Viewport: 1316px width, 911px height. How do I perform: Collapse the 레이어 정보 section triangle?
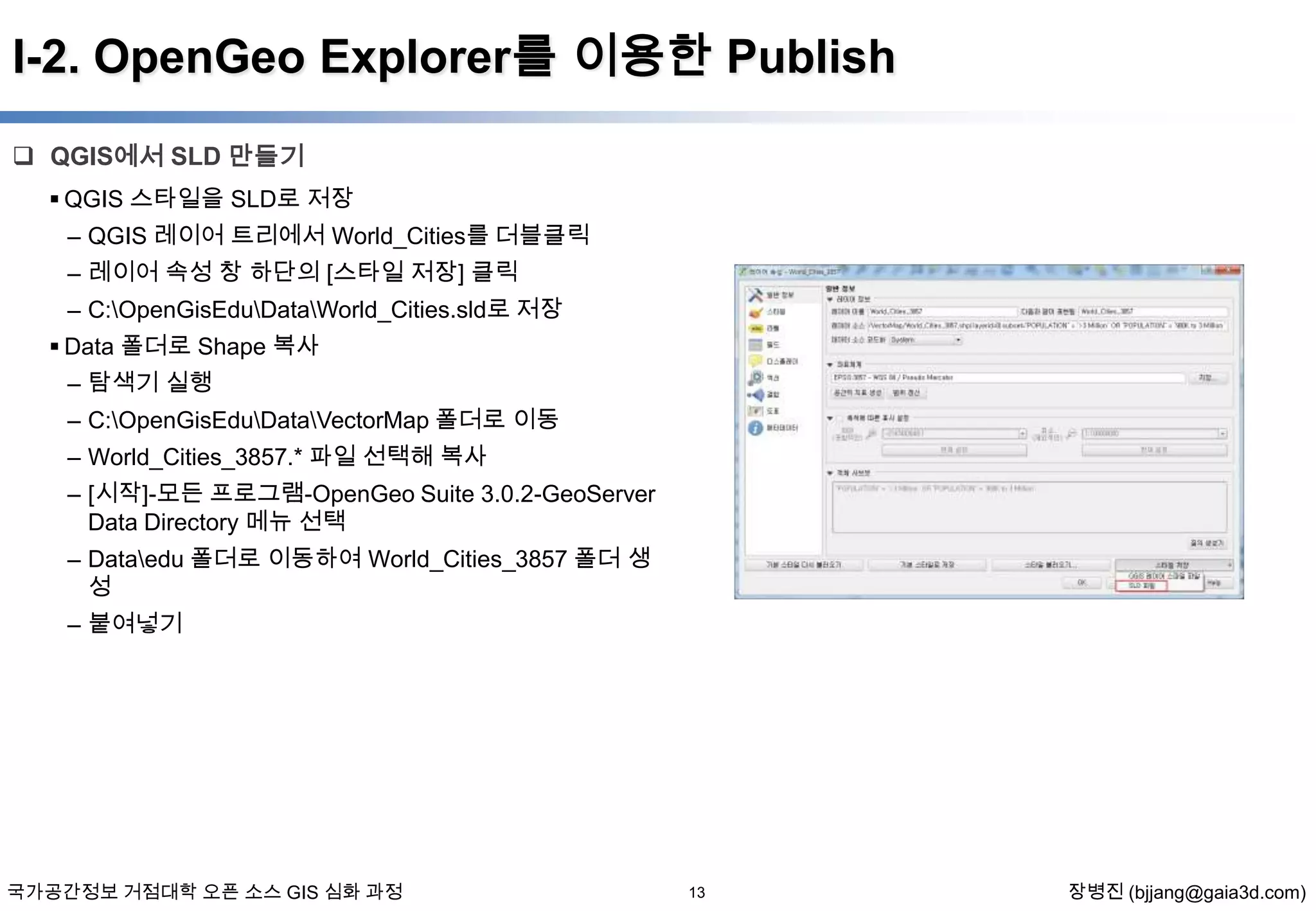[x=830, y=299]
